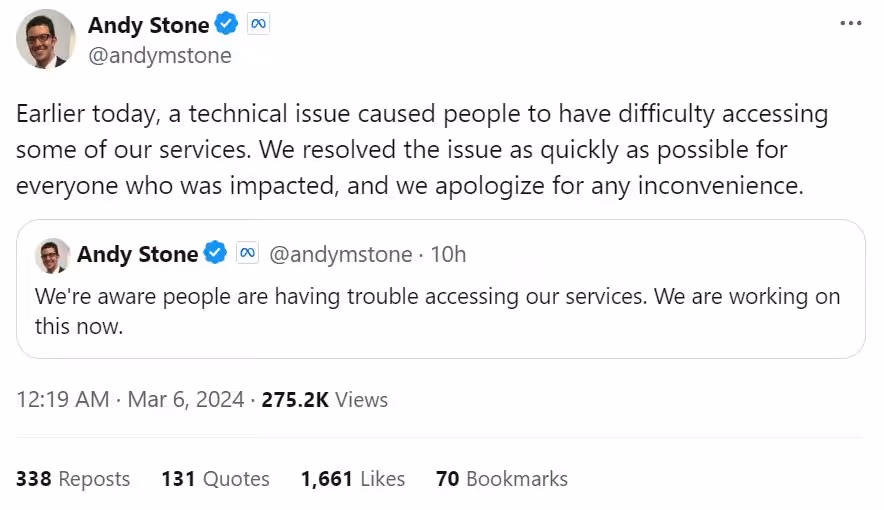Open the 275.2K Views analytics
884x510 pixels.
point(324,400)
